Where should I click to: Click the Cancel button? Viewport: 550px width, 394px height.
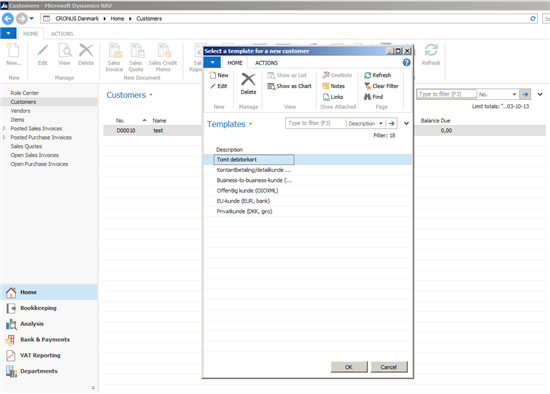point(389,367)
